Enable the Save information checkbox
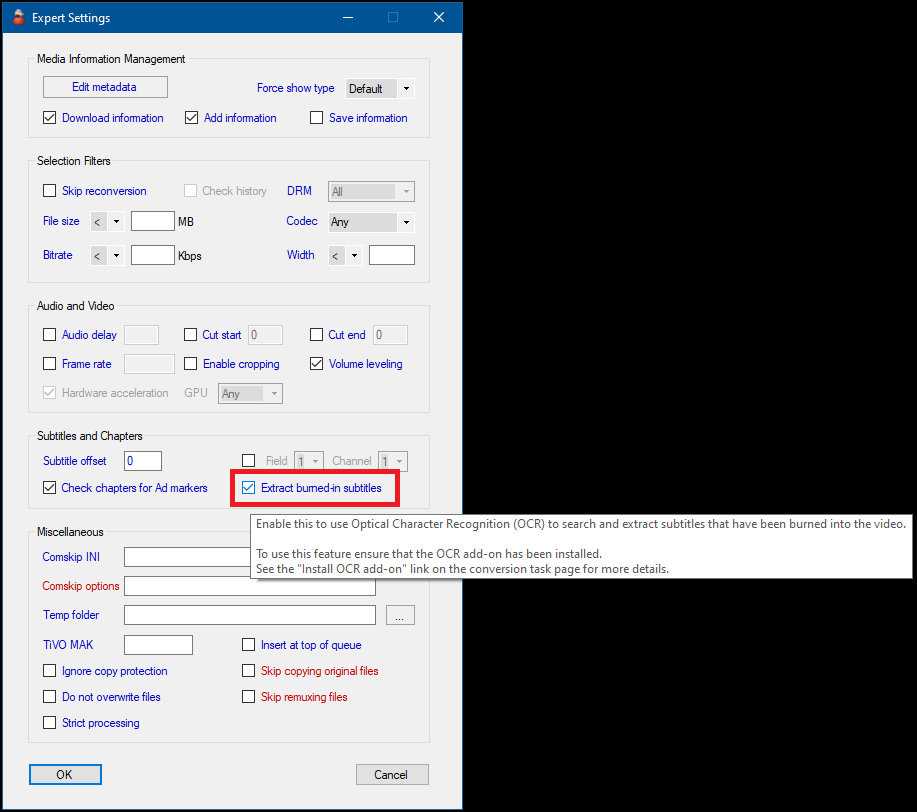Viewport: 917px width, 812px height. (x=317, y=118)
